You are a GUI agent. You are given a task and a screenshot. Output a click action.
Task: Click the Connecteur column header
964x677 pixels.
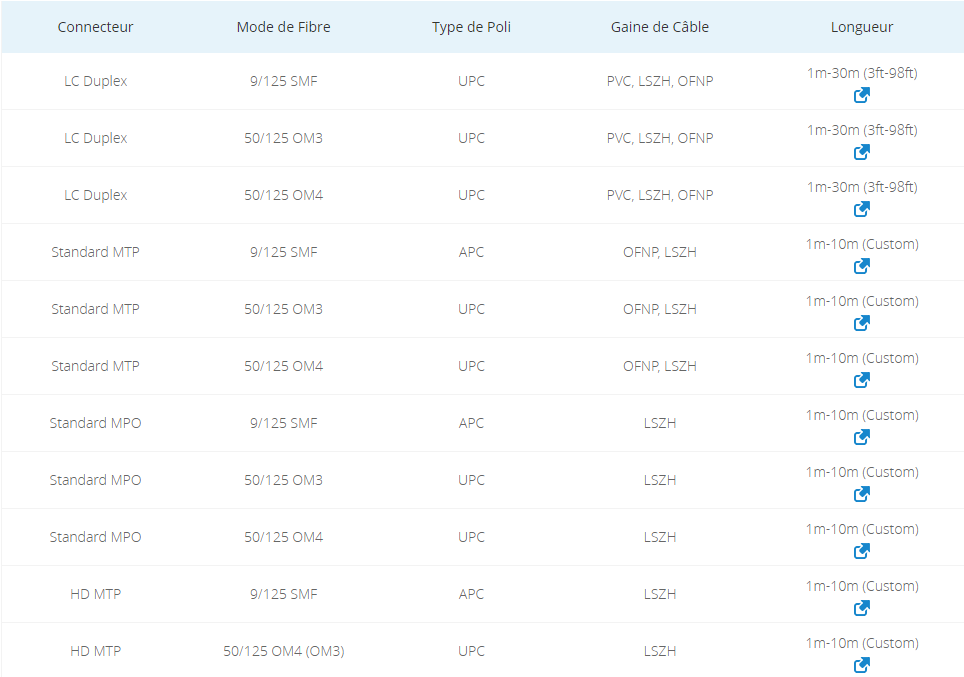coord(95,27)
